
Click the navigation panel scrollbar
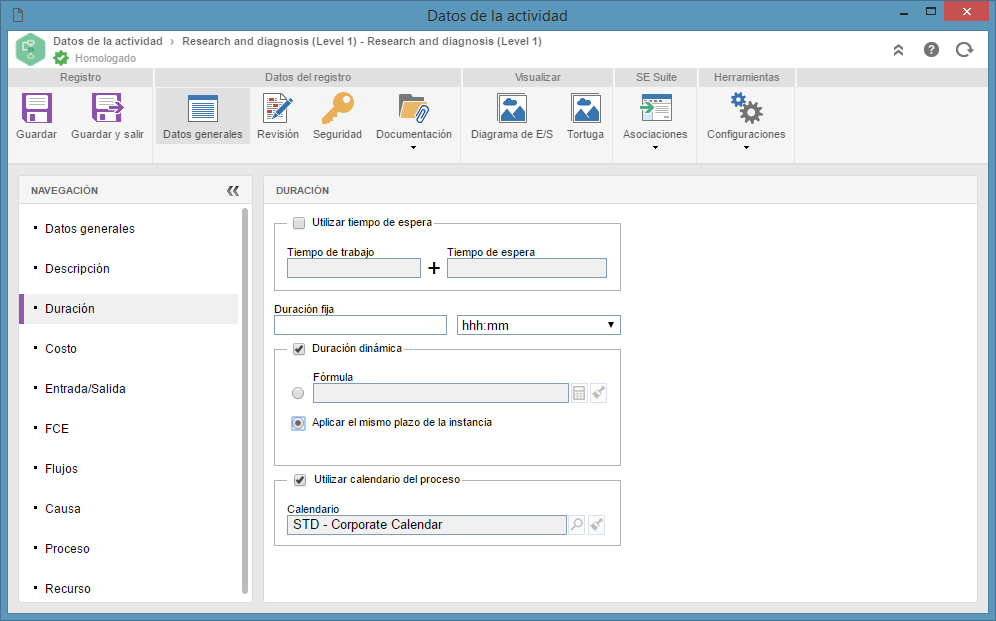tap(245, 401)
